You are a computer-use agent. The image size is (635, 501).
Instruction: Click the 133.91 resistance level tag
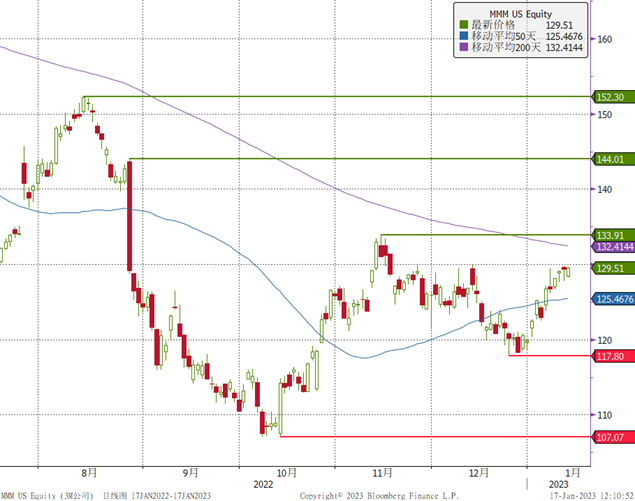click(610, 234)
